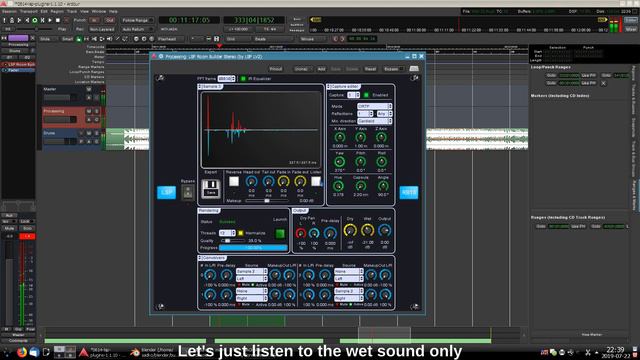Open the Session menu
Screen dimensions: 640x360
pos(9,11)
